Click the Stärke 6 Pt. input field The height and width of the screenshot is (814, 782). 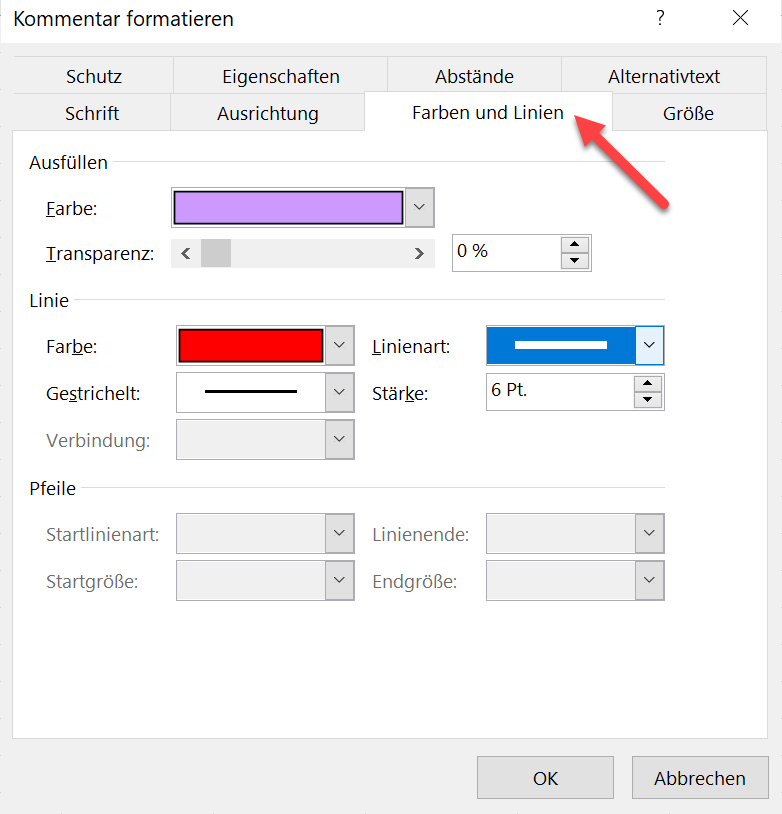coord(560,391)
